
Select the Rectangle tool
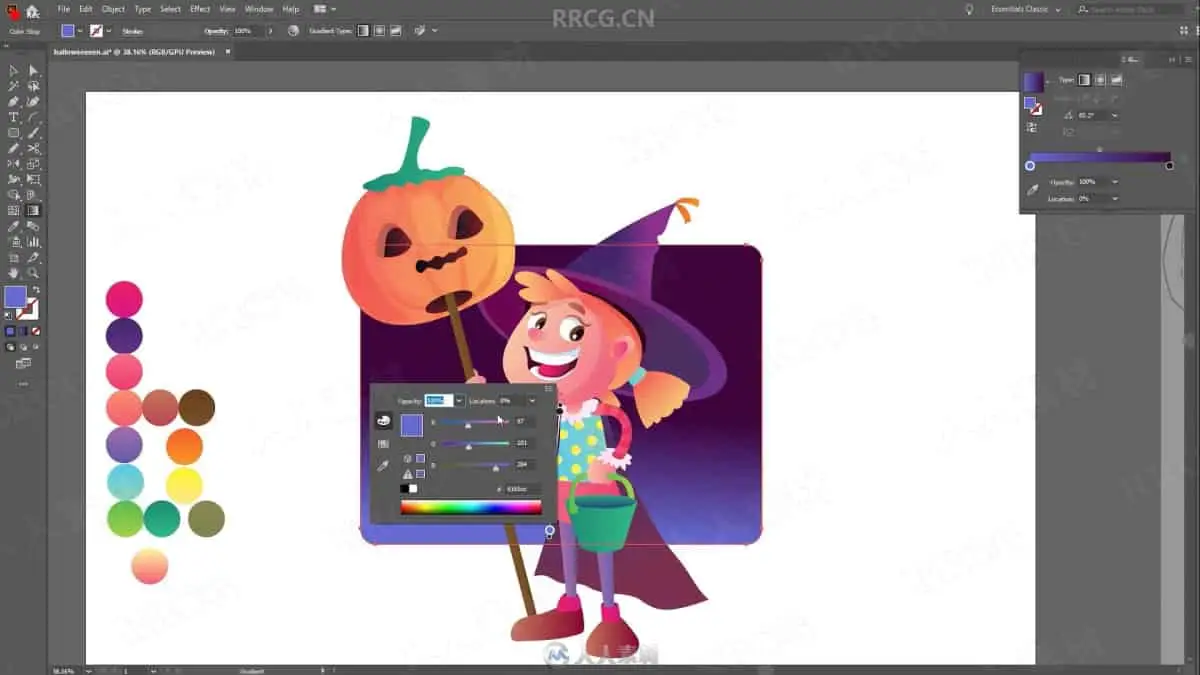point(14,133)
